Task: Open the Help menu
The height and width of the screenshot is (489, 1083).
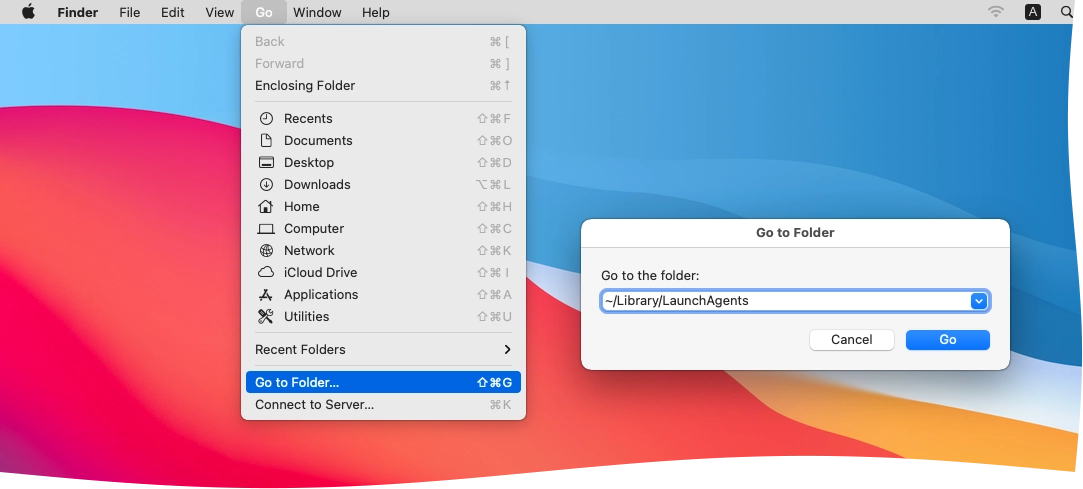Action: (376, 12)
